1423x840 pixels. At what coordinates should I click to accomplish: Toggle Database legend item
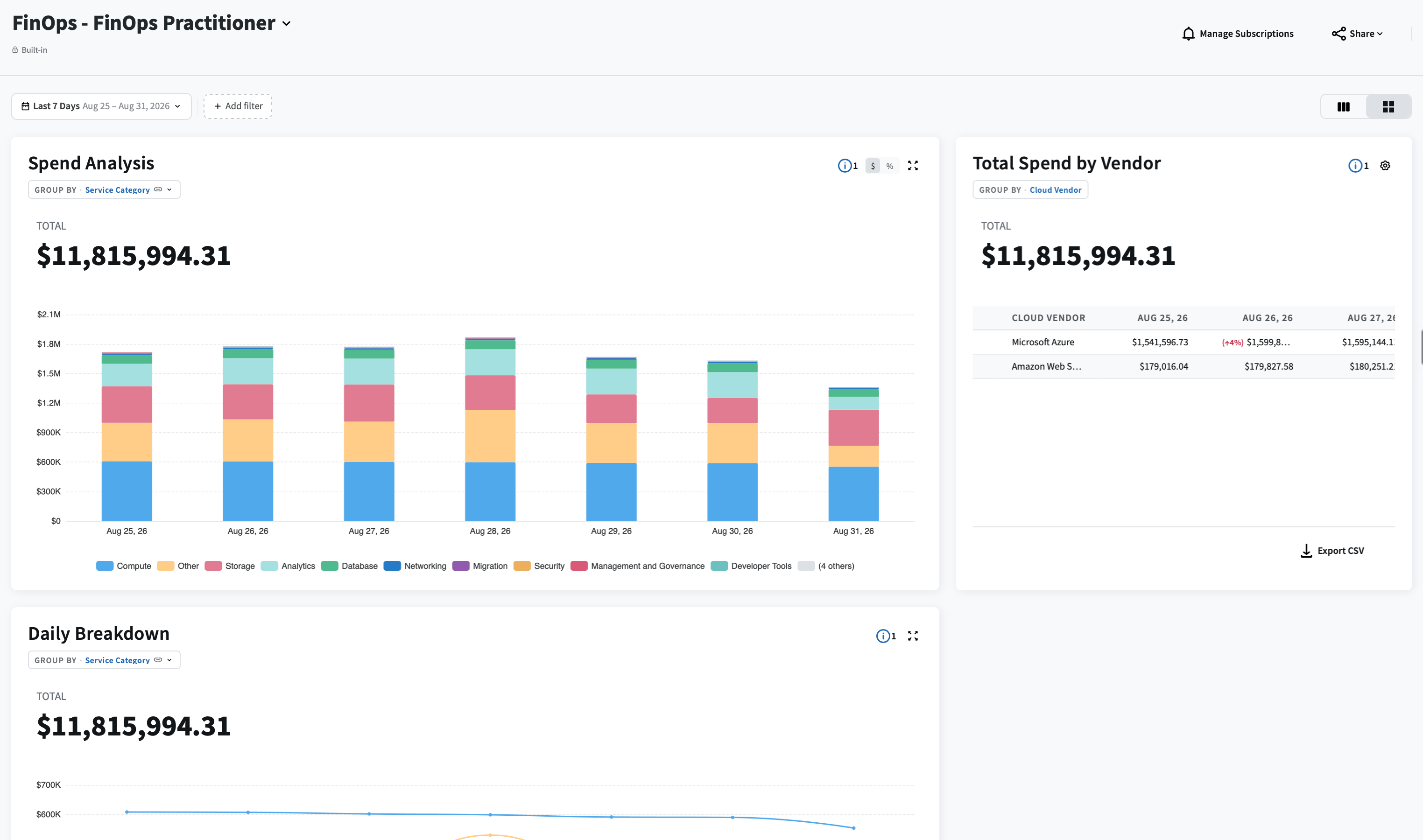(349, 566)
